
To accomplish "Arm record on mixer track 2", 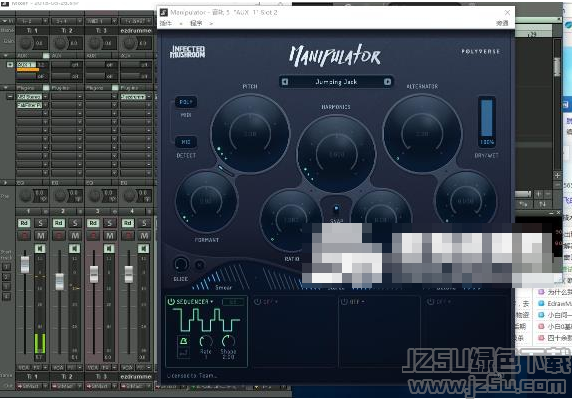I will (58, 236).
